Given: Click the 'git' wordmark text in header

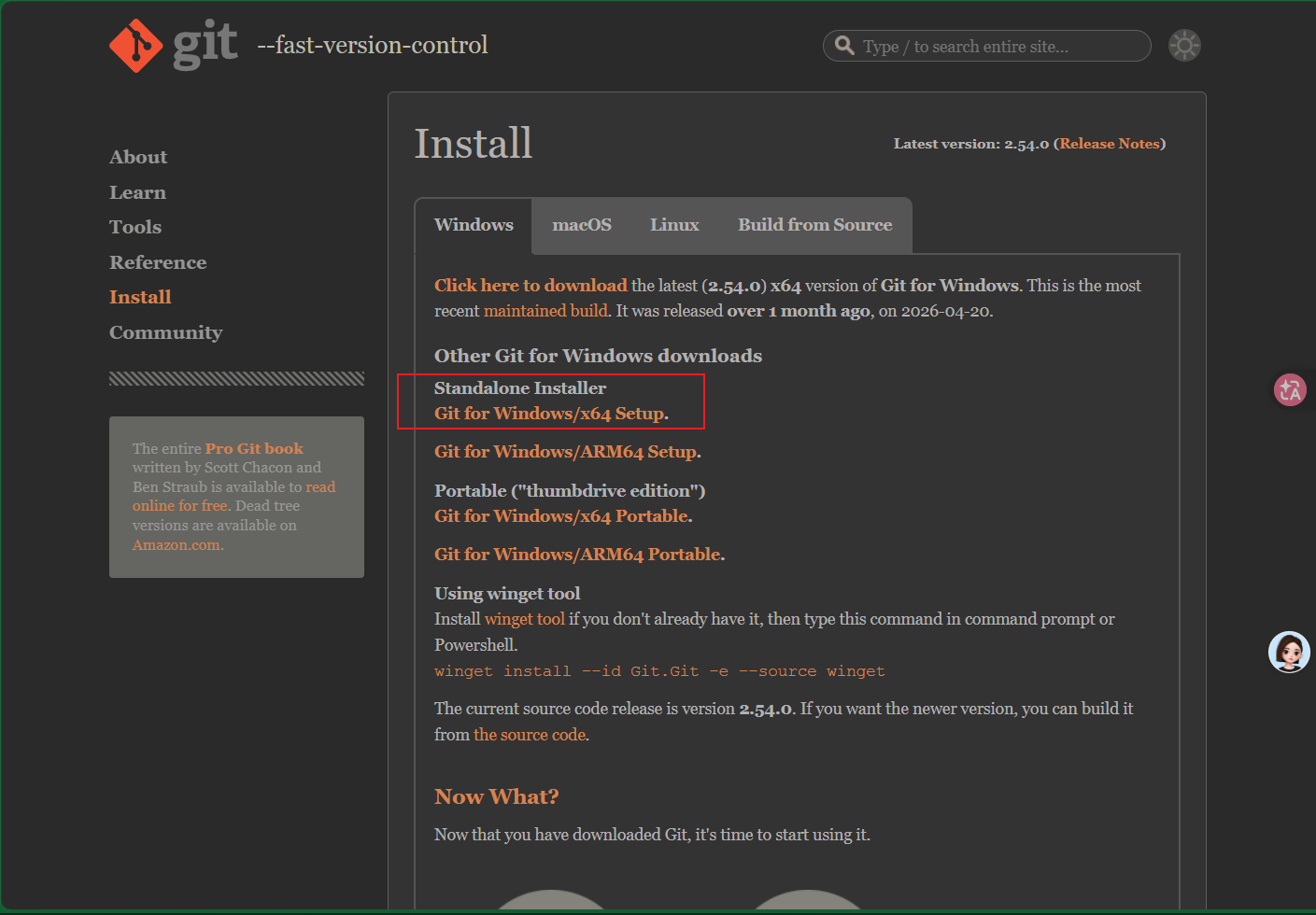Looking at the screenshot, I should tap(205, 45).
